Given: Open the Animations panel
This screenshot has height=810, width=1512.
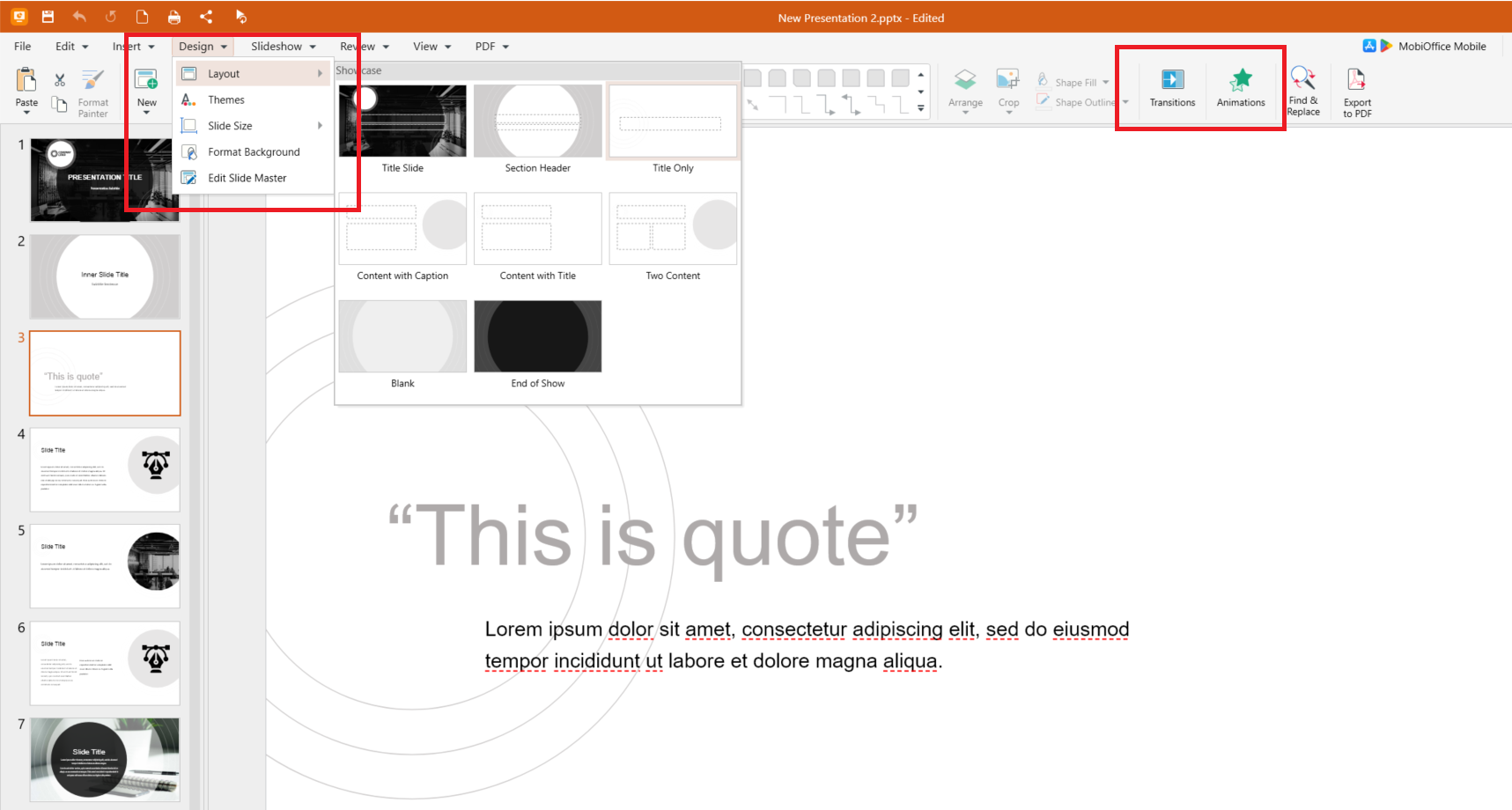Looking at the screenshot, I should 1240,88.
